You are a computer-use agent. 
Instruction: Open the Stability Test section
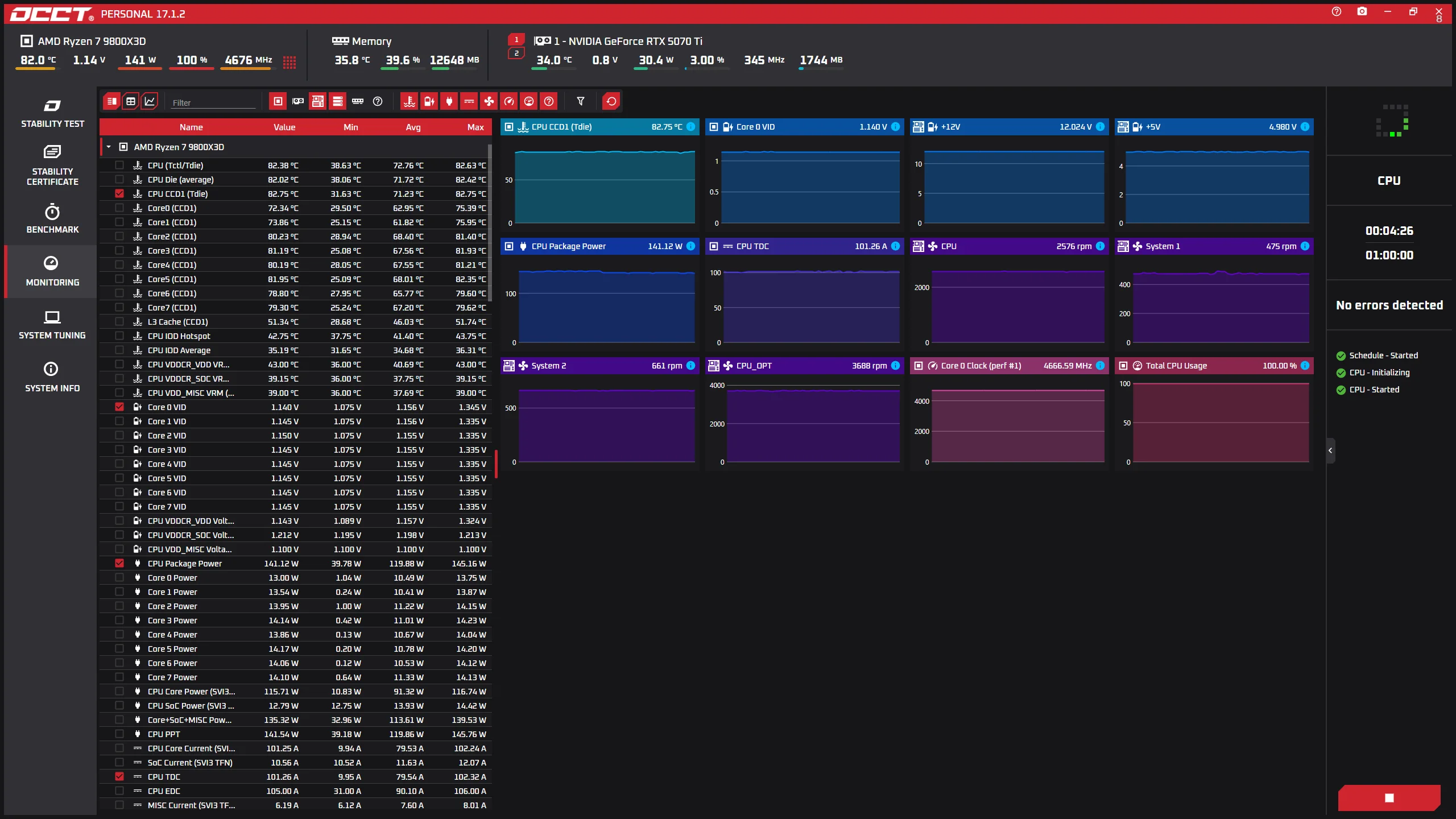52,114
